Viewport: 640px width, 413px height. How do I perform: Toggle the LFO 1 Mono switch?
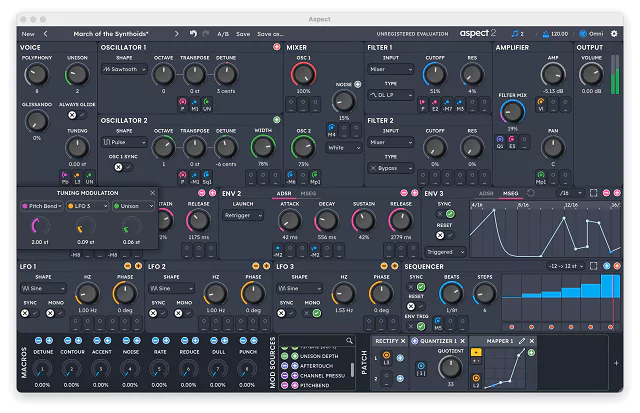[55, 313]
